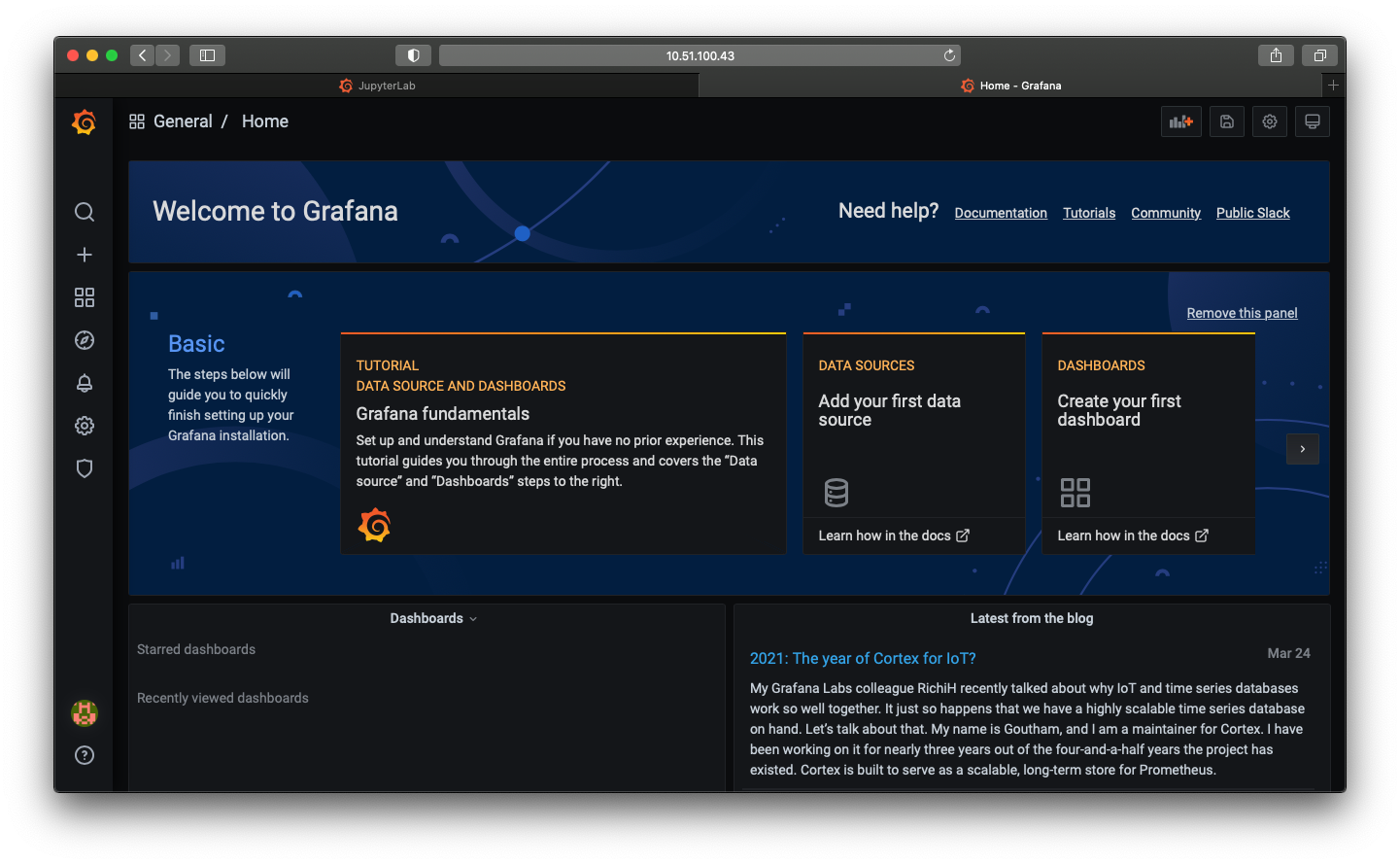
Task: Click the General breadcrumb
Action: tap(183, 121)
